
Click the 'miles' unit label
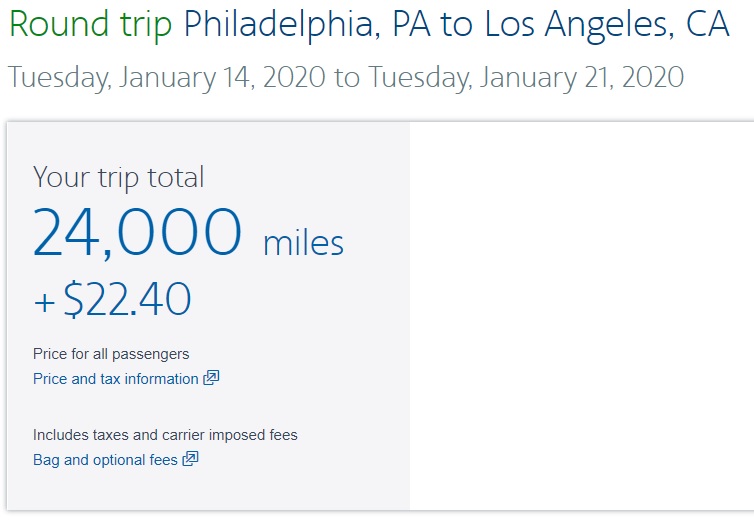[303, 242]
